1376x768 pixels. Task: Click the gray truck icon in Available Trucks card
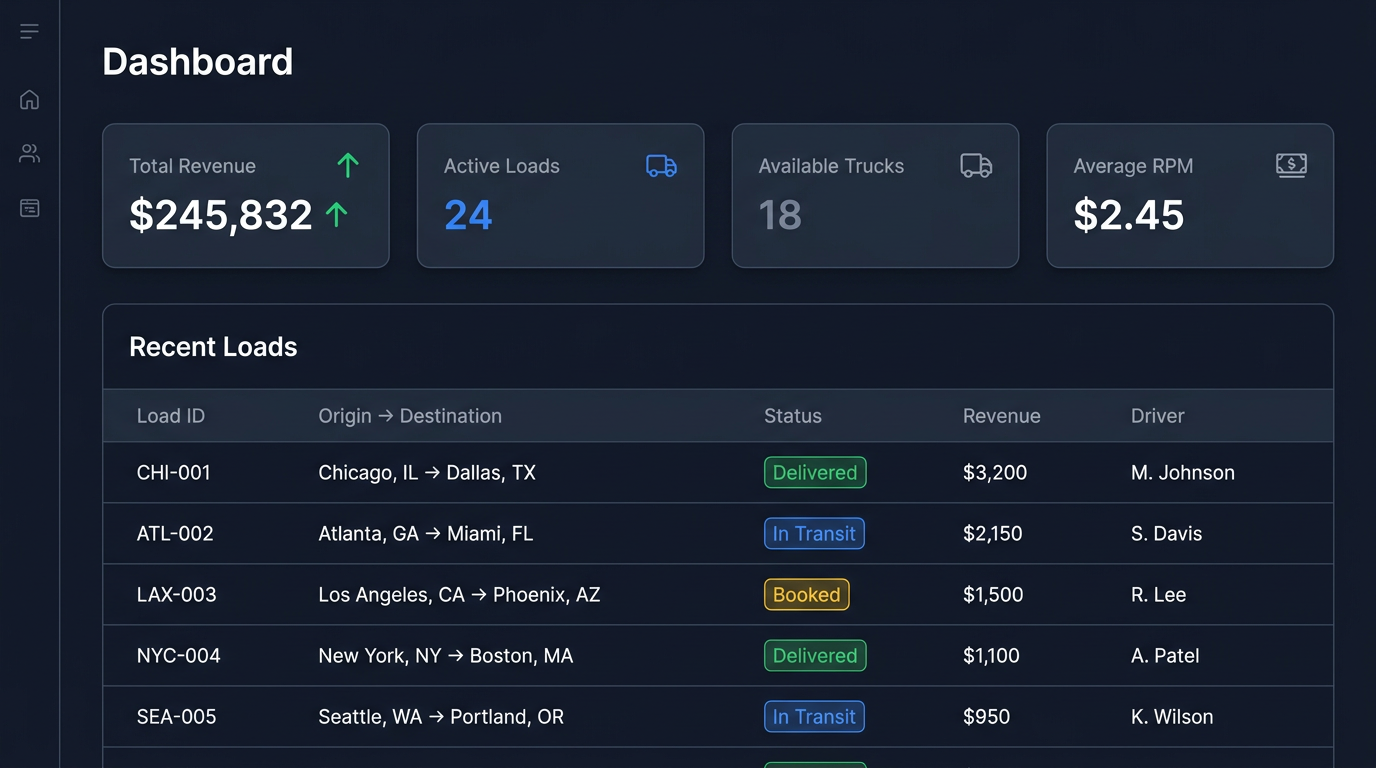[x=976, y=166]
